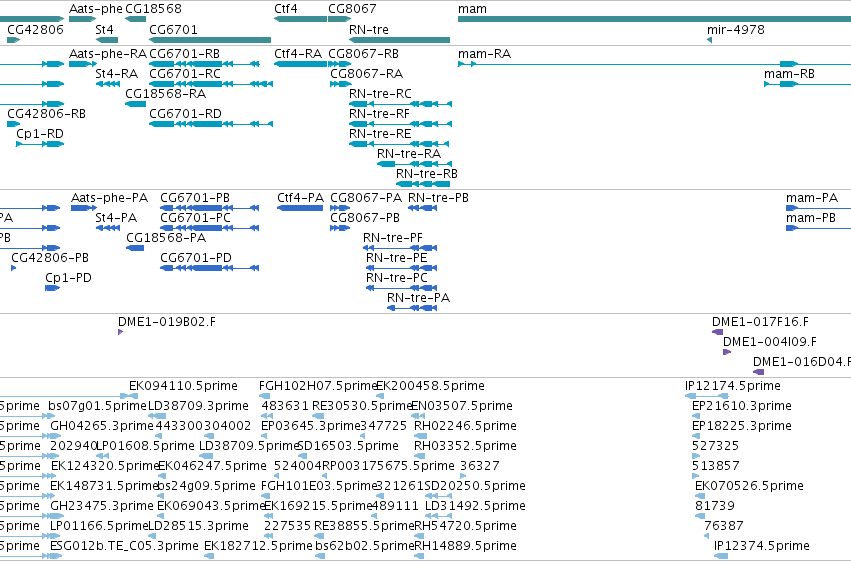Select the CG42806-RB transcript
The image size is (851, 561).
click(x=14, y=124)
